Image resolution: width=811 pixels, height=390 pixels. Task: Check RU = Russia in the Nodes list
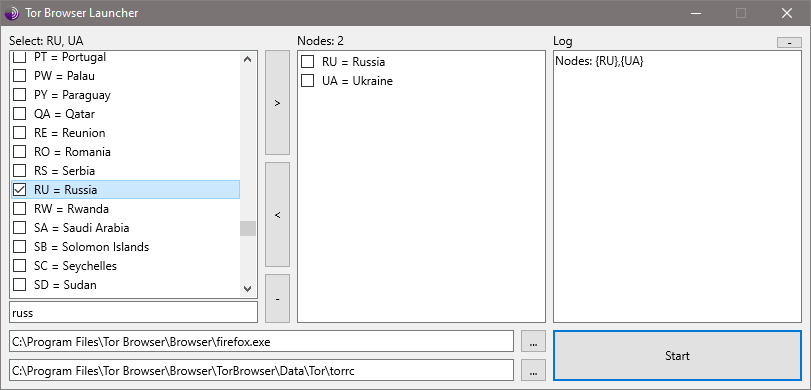click(308, 62)
